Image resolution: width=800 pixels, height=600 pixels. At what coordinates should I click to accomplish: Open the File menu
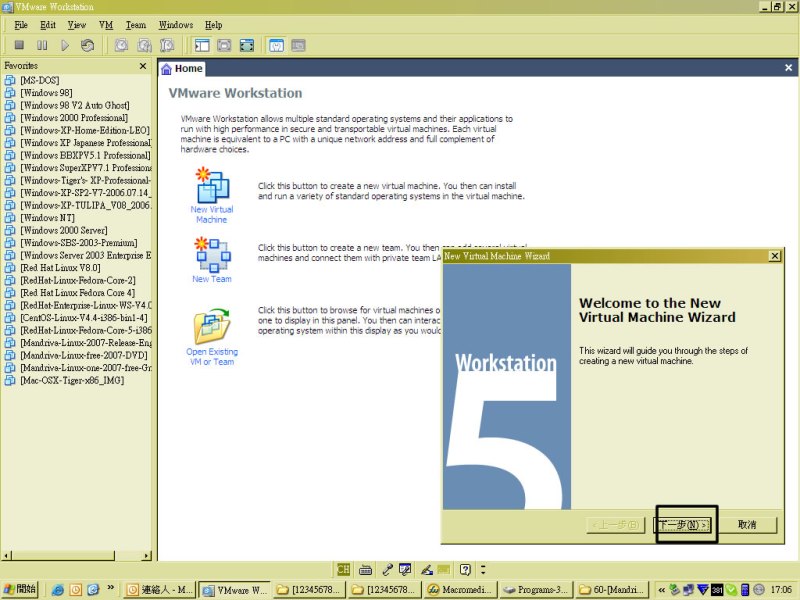pyautogui.click(x=21, y=25)
